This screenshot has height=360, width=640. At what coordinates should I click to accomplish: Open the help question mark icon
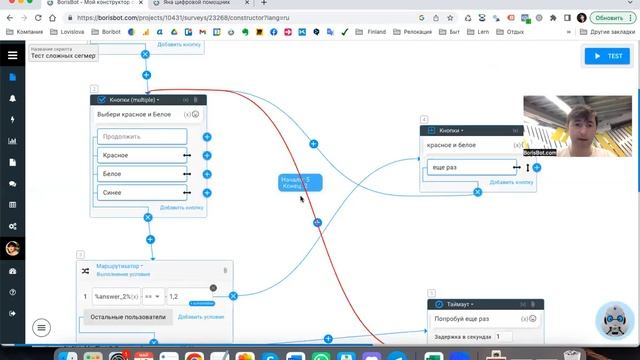point(13,292)
